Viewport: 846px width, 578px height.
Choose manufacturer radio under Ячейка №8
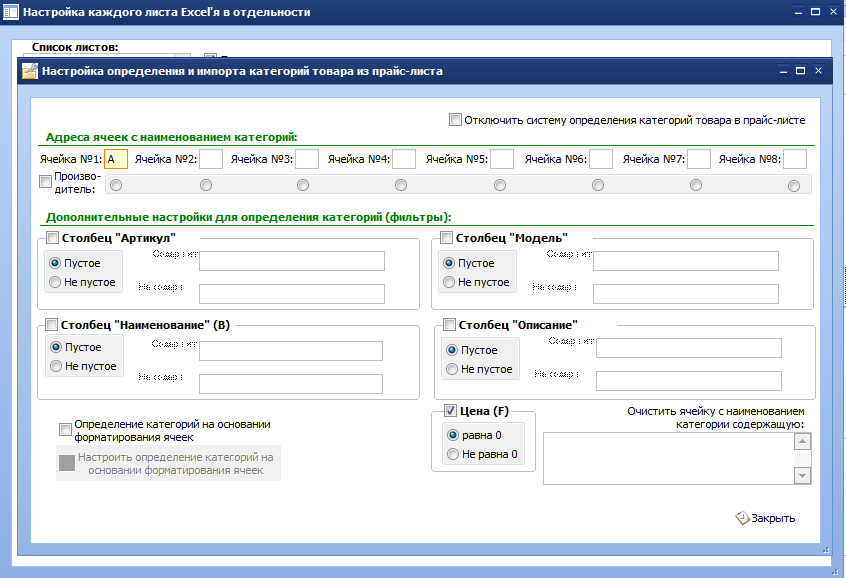click(794, 186)
